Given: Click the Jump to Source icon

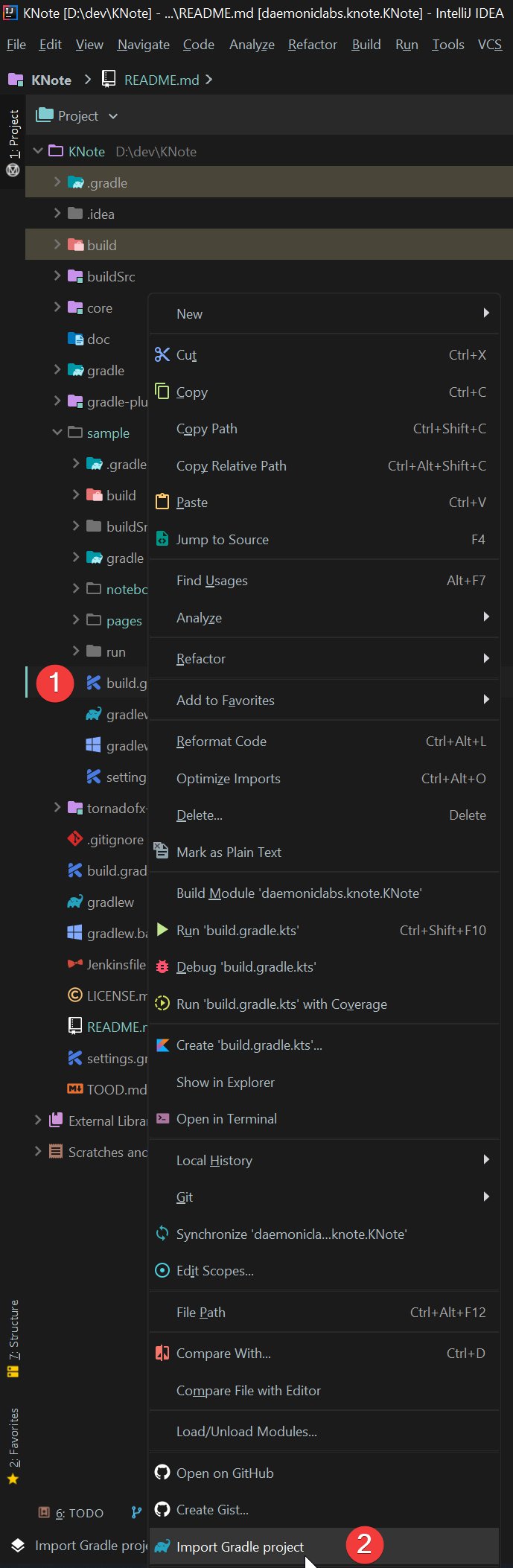Looking at the screenshot, I should pos(162,539).
